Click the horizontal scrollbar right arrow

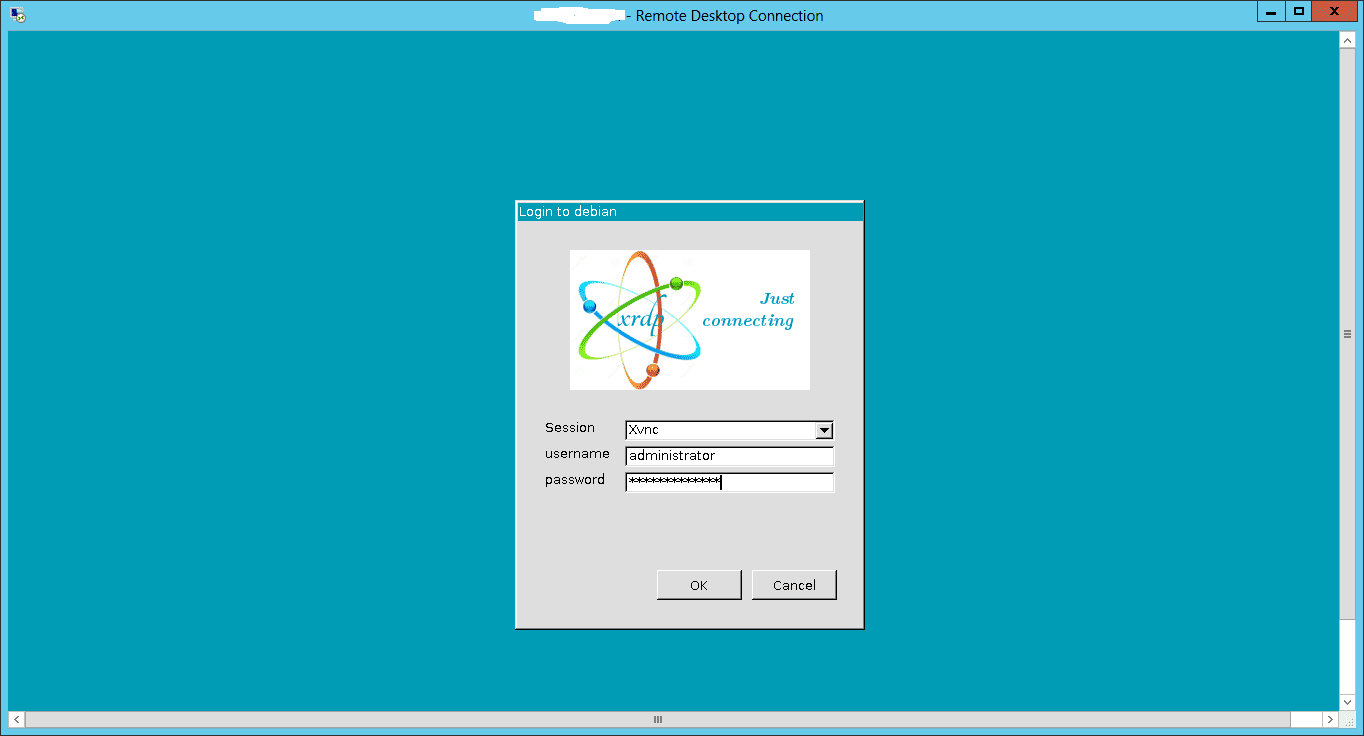coord(1330,719)
